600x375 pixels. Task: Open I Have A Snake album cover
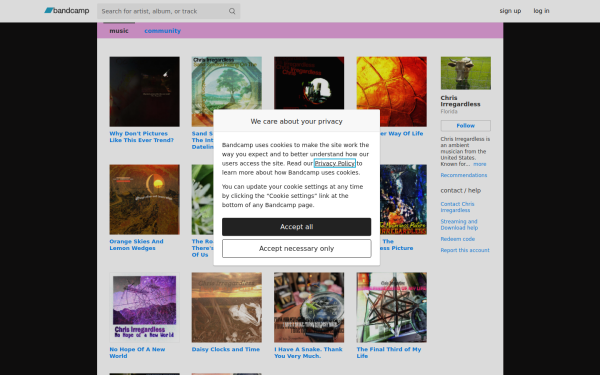pos(309,307)
